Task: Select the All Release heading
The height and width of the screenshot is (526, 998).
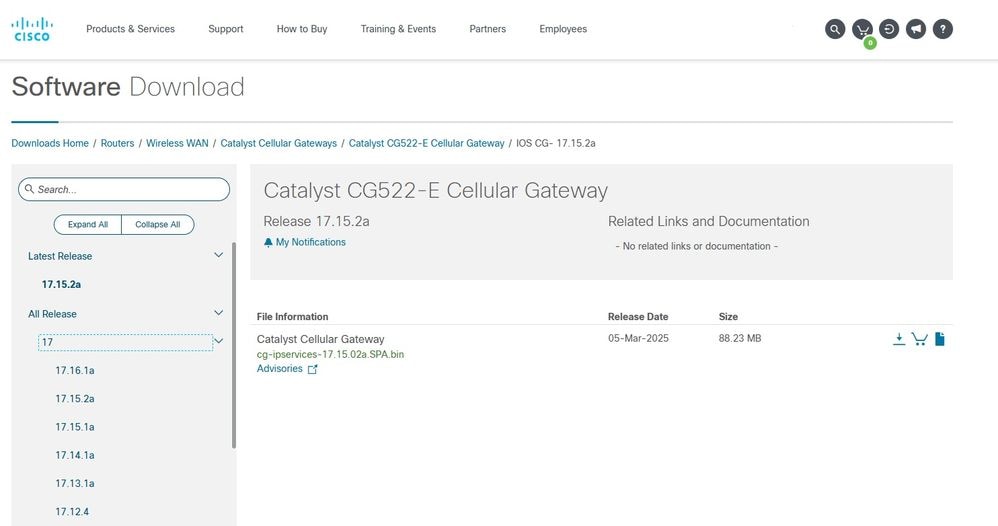Action: tap(52, 314)
